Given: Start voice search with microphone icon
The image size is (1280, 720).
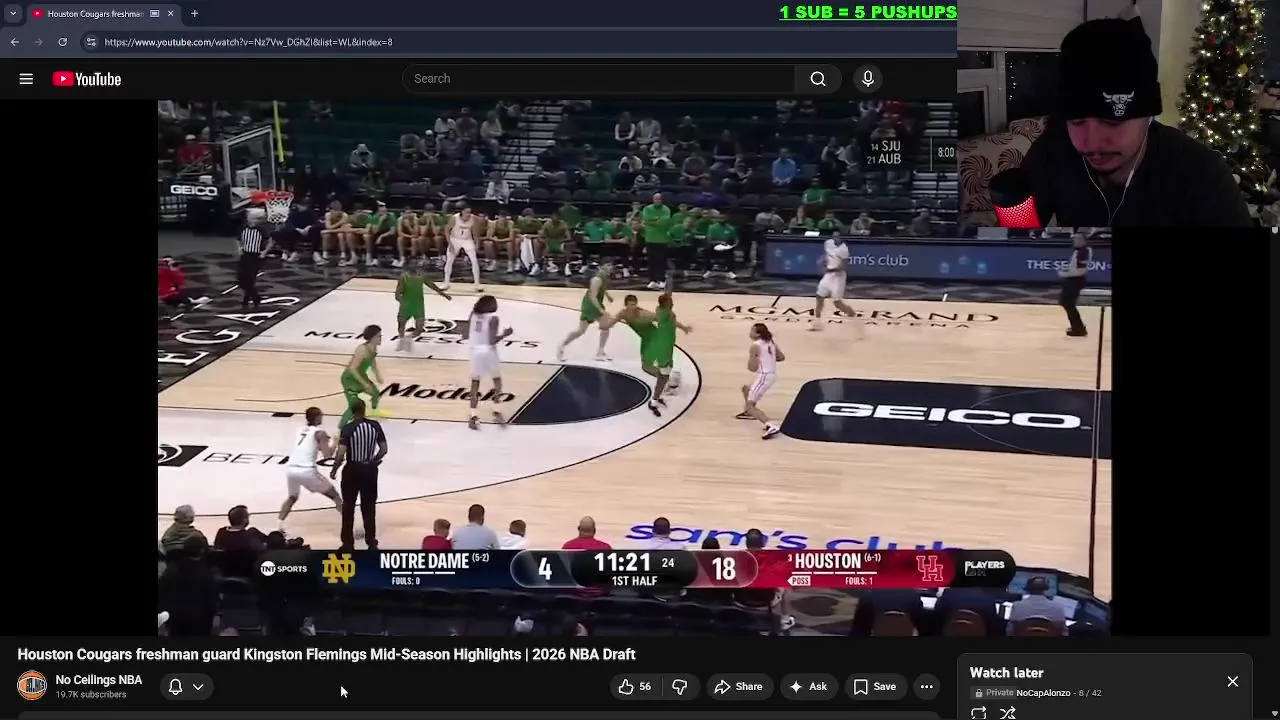Looking at the screenshot, I should pos(868,79).
